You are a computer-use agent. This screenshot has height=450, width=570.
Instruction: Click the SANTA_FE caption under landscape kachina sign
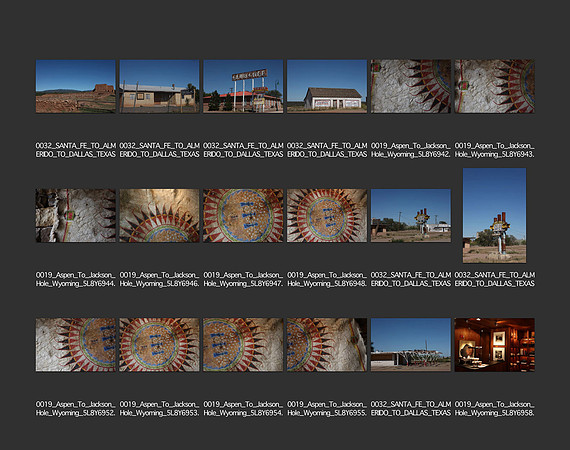coord(411,279)
